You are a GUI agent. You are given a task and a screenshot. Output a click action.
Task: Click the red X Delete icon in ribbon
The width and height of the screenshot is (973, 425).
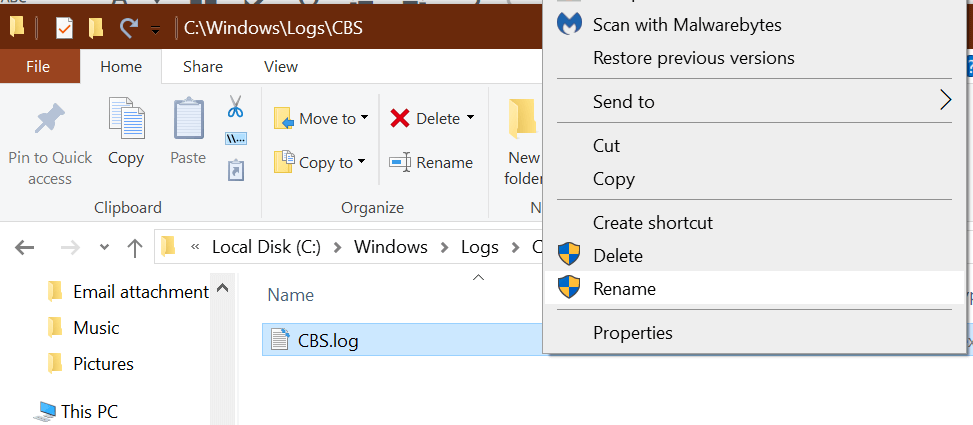tap(400, 118)
